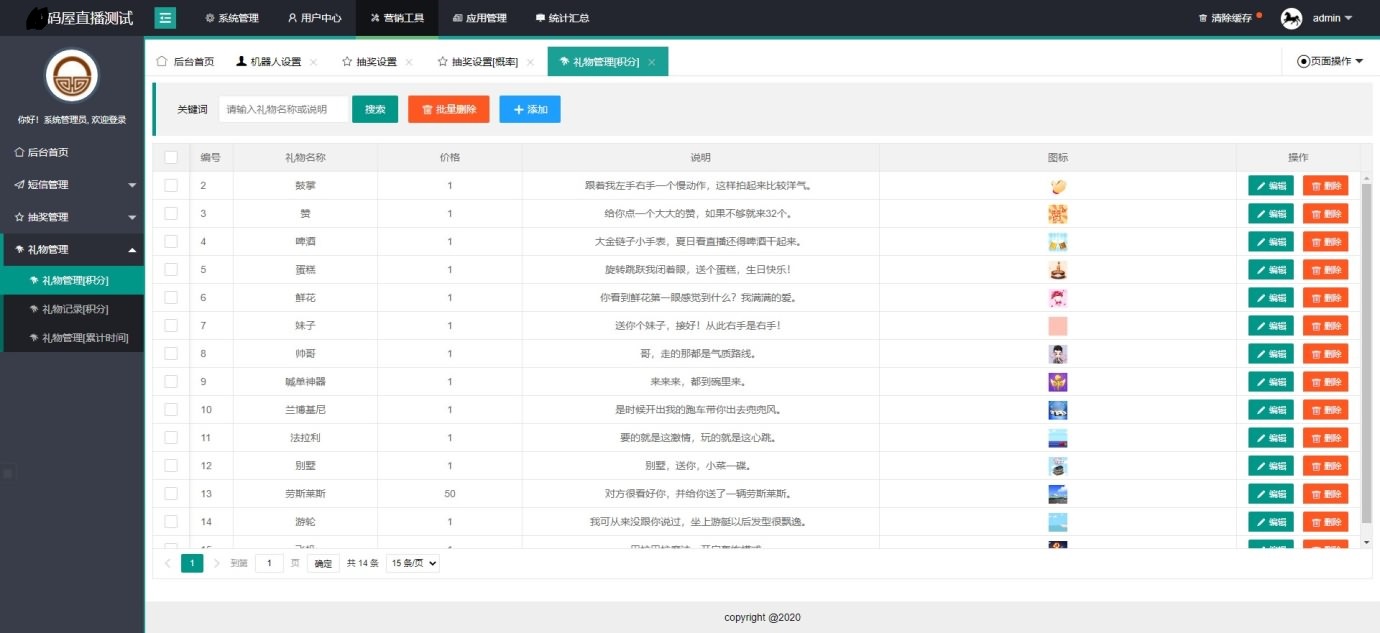Check the box for row 劳斯莱斯
The image size is (1380, 633).
click(171, 493)
